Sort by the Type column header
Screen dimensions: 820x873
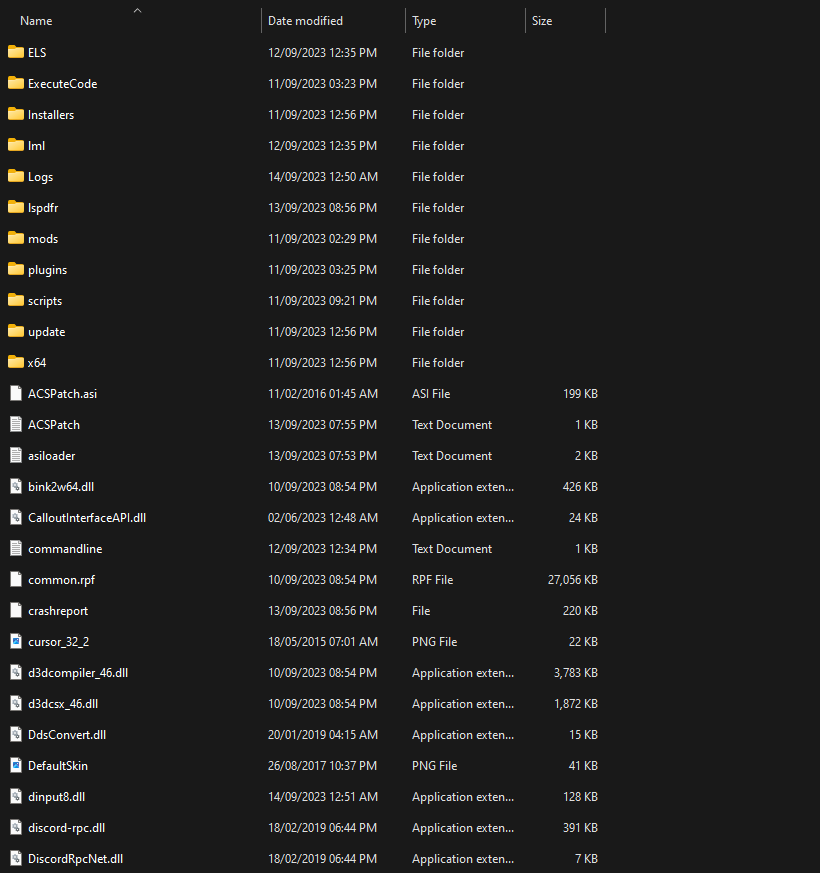click(424, 21)
